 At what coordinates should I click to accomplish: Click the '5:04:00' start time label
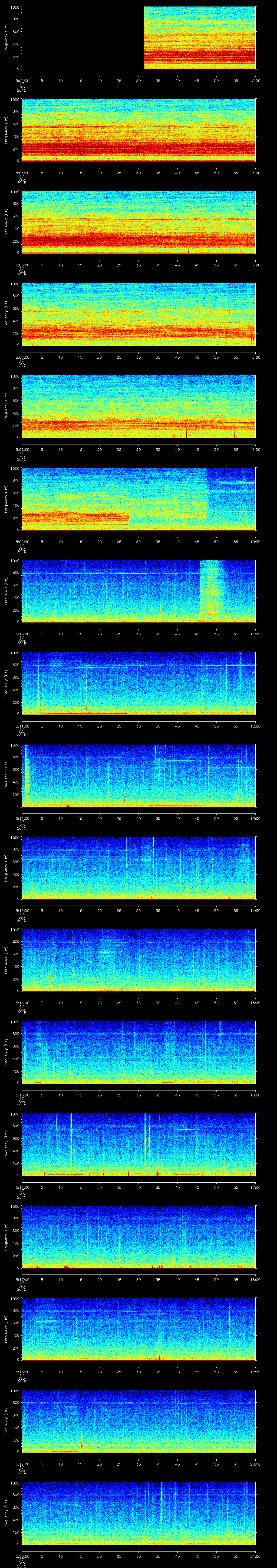click(22, 80)
